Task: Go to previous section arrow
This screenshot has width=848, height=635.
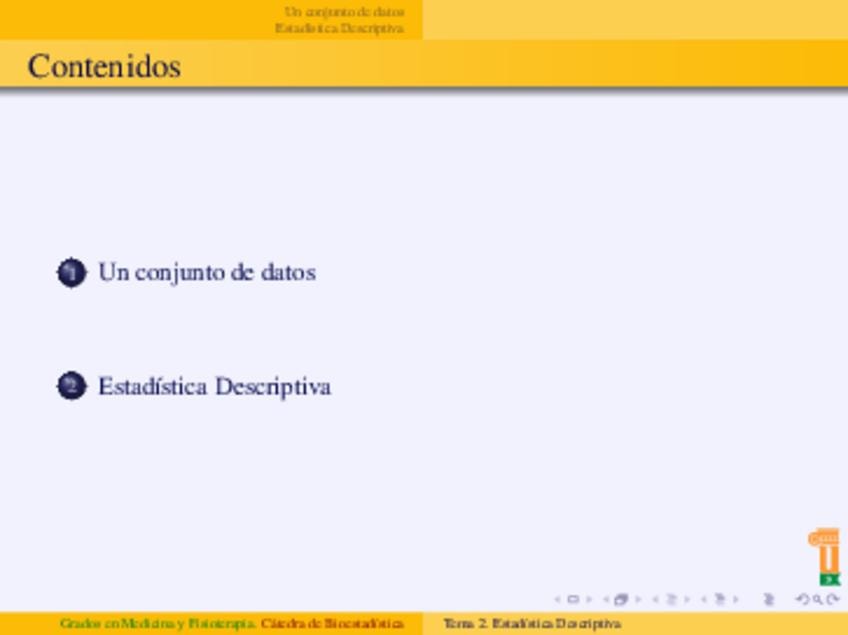Action: 704,599
